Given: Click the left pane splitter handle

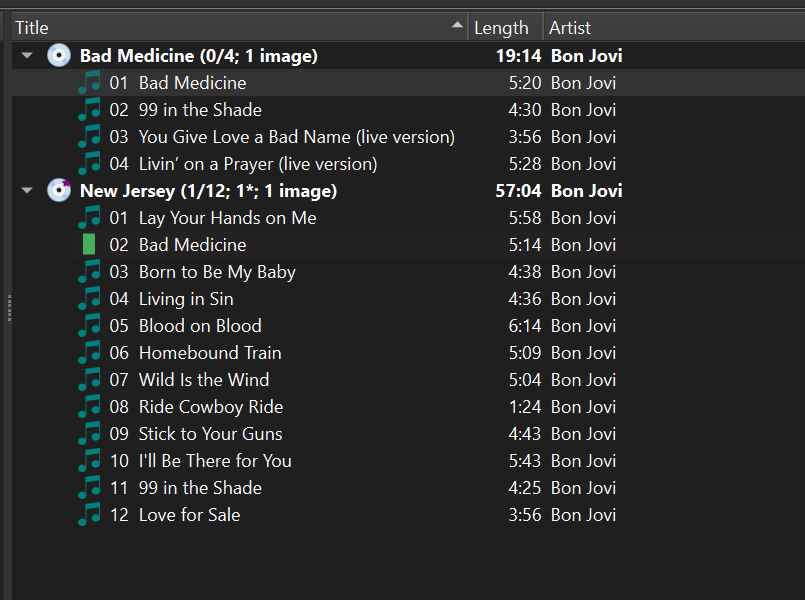Looking at the screenshot, I should [x=9, y=308].
